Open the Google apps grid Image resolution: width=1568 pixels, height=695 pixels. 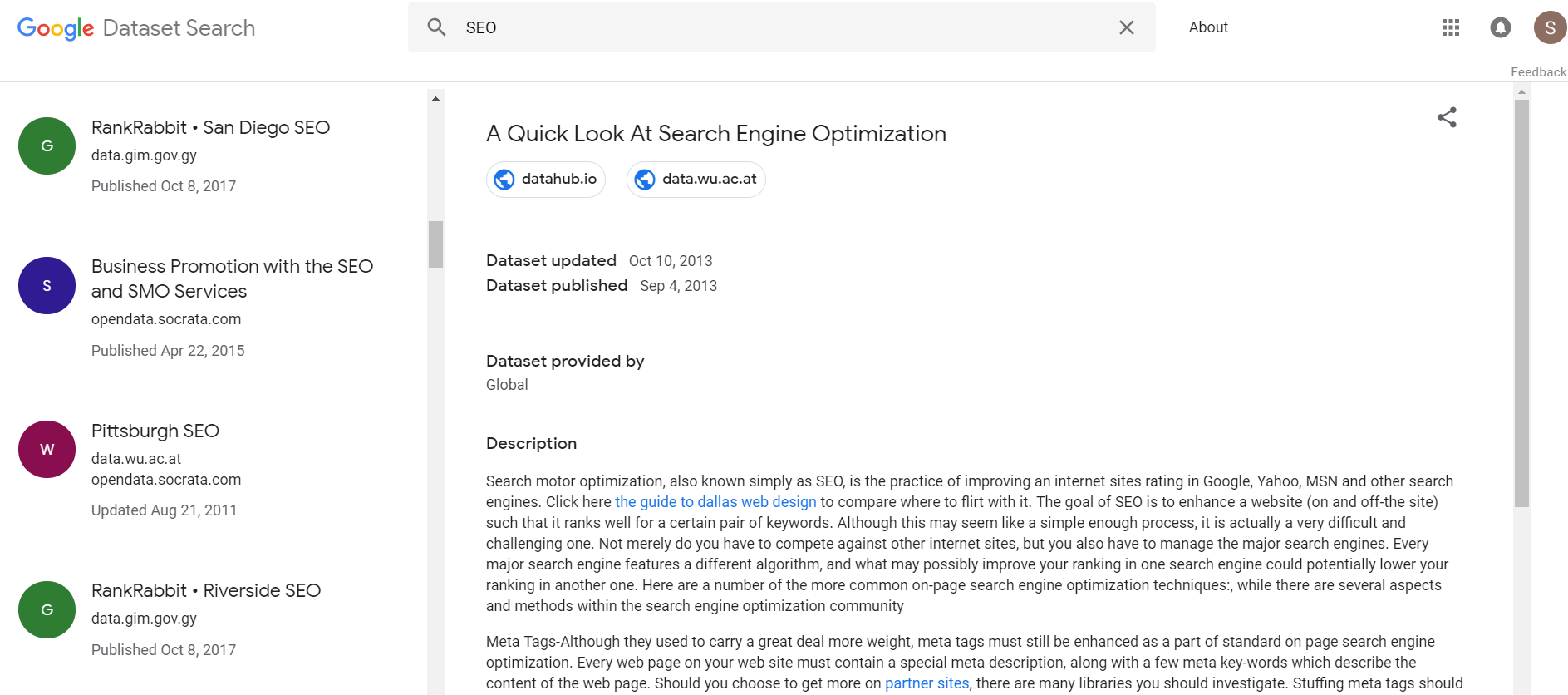tap(1450, 27)
